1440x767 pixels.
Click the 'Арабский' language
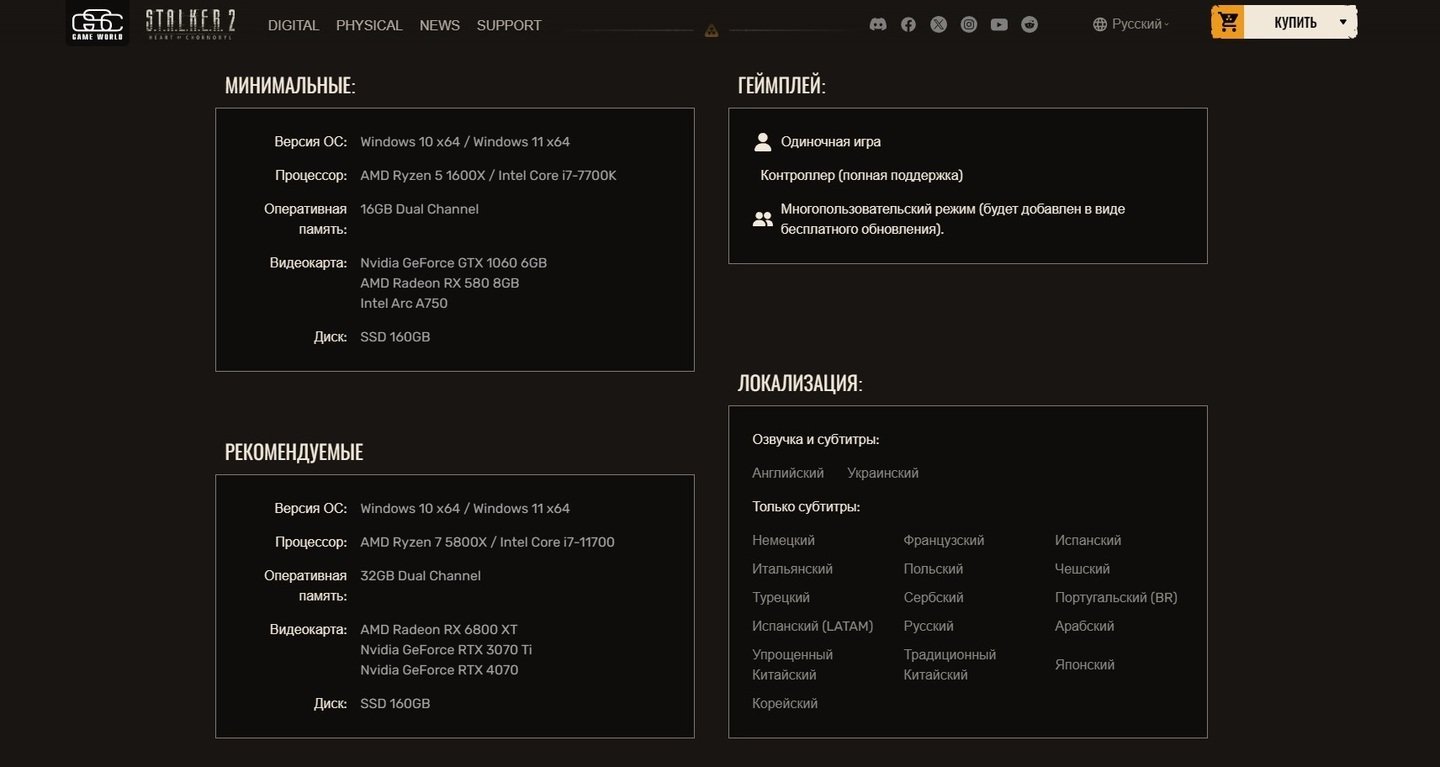1084,626
